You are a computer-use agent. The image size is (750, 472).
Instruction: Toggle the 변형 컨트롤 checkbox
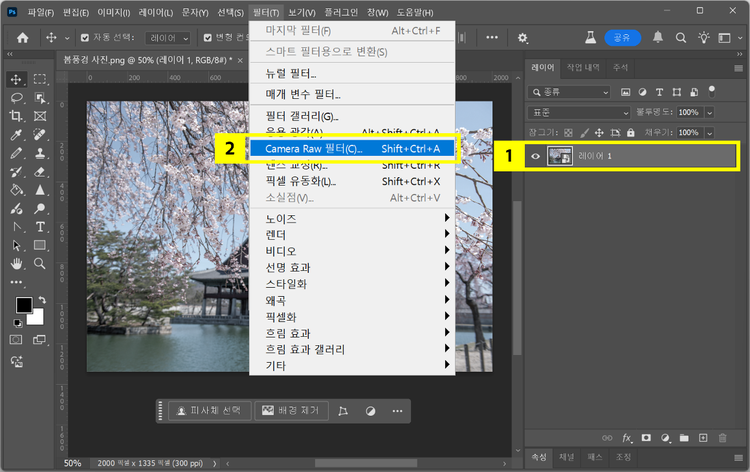[208, 38]
